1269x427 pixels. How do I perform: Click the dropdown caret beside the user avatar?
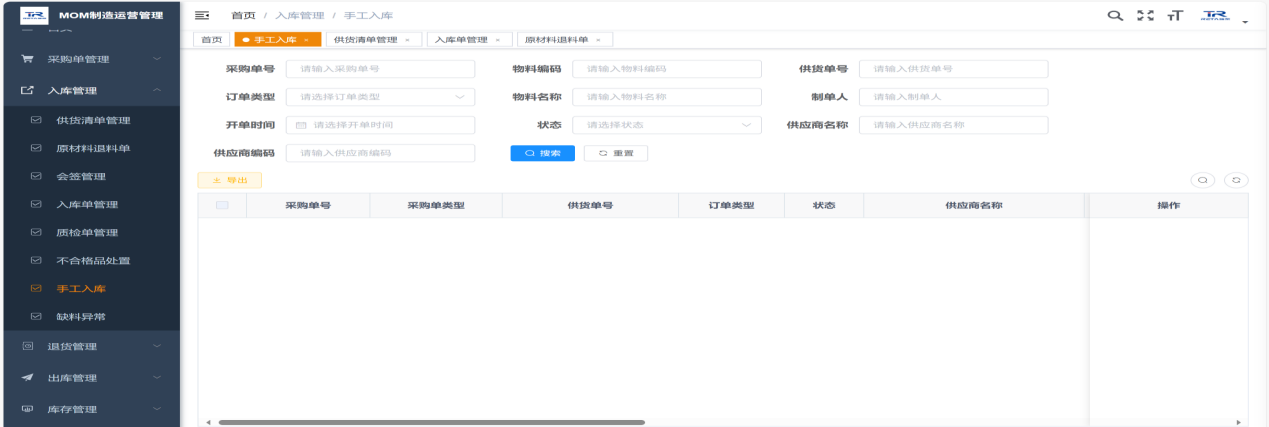pos(1246,21)
